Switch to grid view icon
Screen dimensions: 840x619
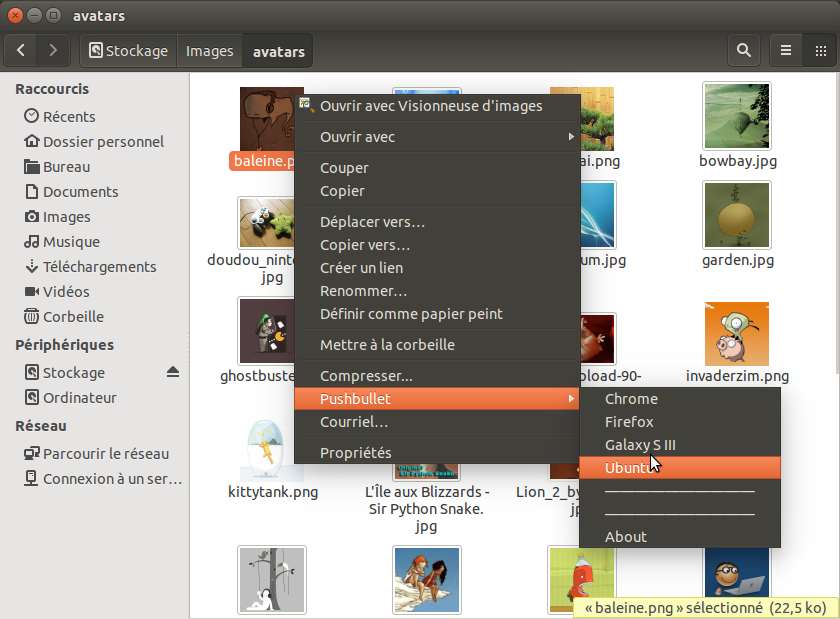pos(820,50)
